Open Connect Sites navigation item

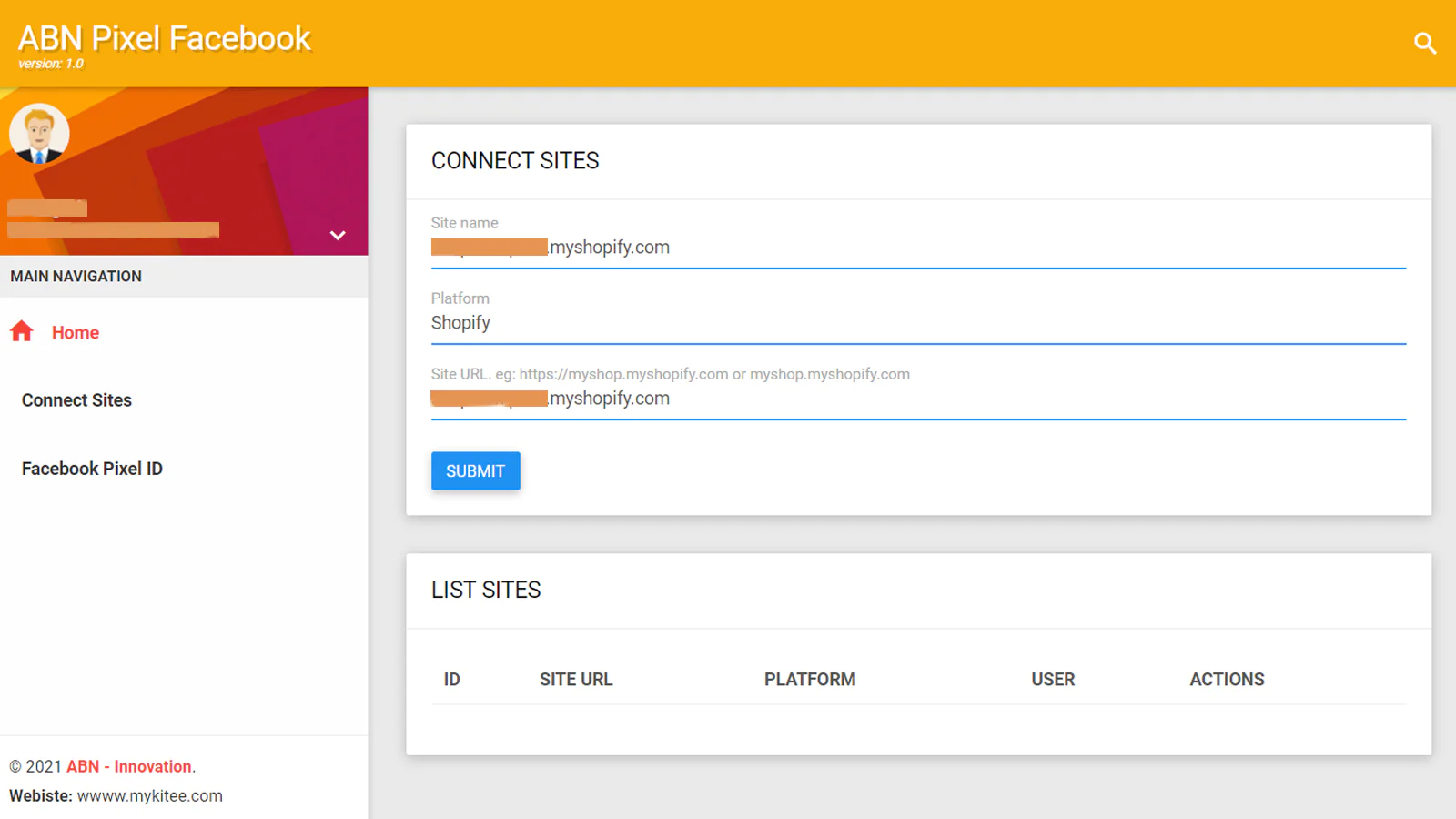tap(76, 400)
